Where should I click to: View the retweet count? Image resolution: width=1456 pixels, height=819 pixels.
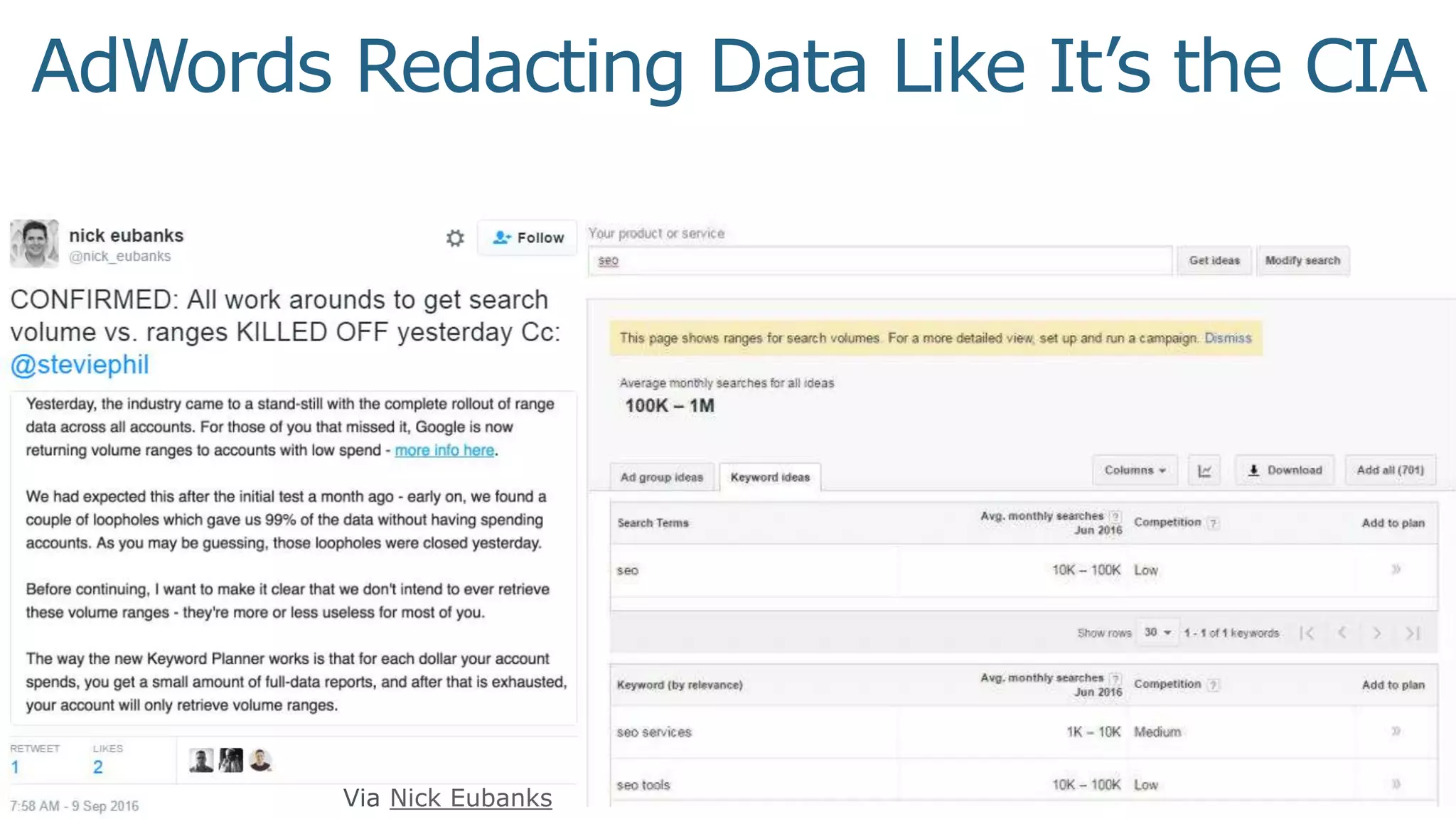pyautogui.click(x=15, y=767)
